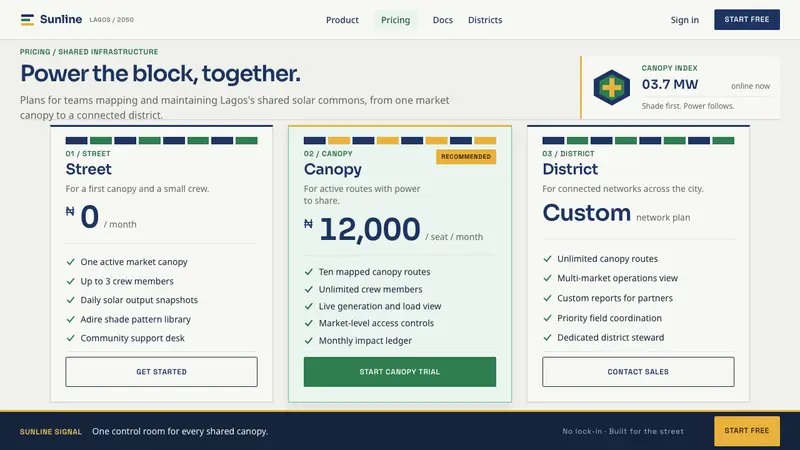
Task: Click CONTACT SALES on the District plan
Action: [x=638, y=372]
